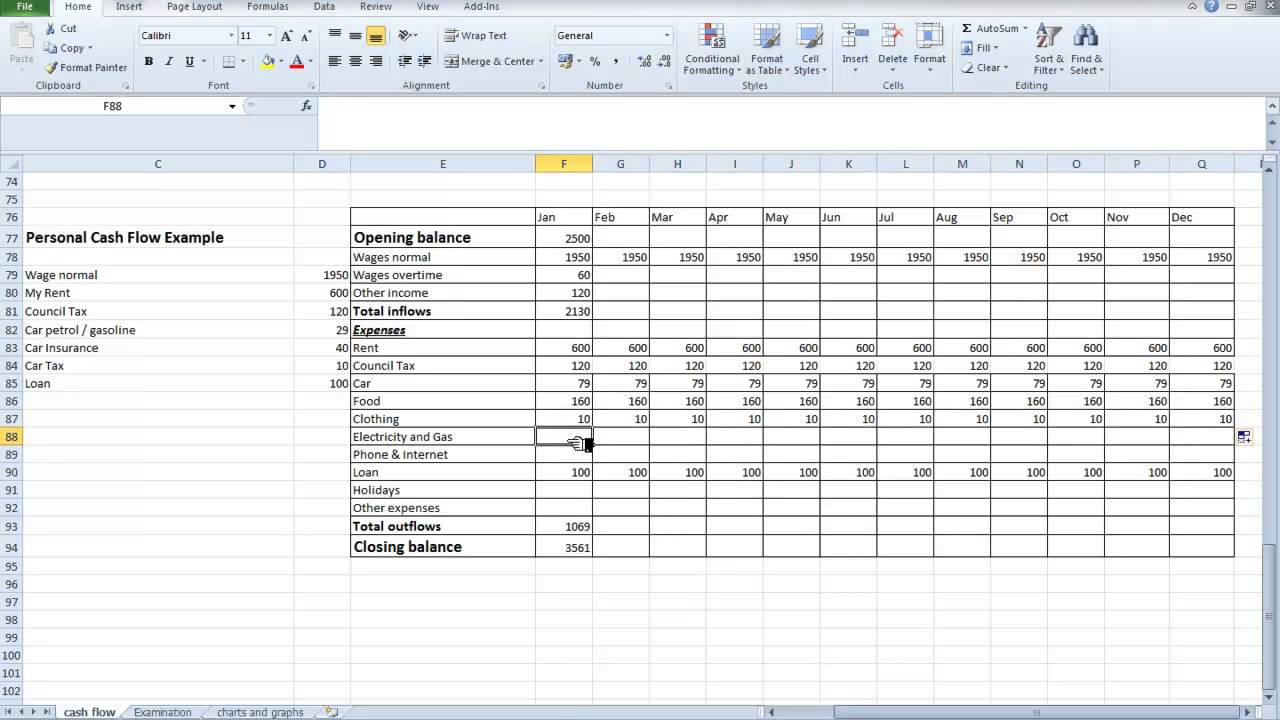
Task: Open Conditional Formatting options
Action: 711,47
